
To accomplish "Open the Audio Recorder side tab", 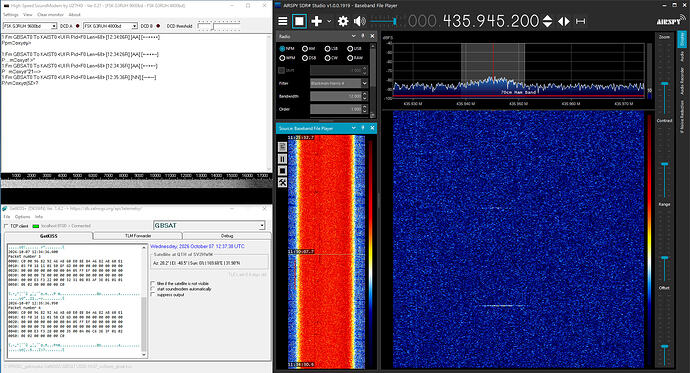I will (682, 80).
